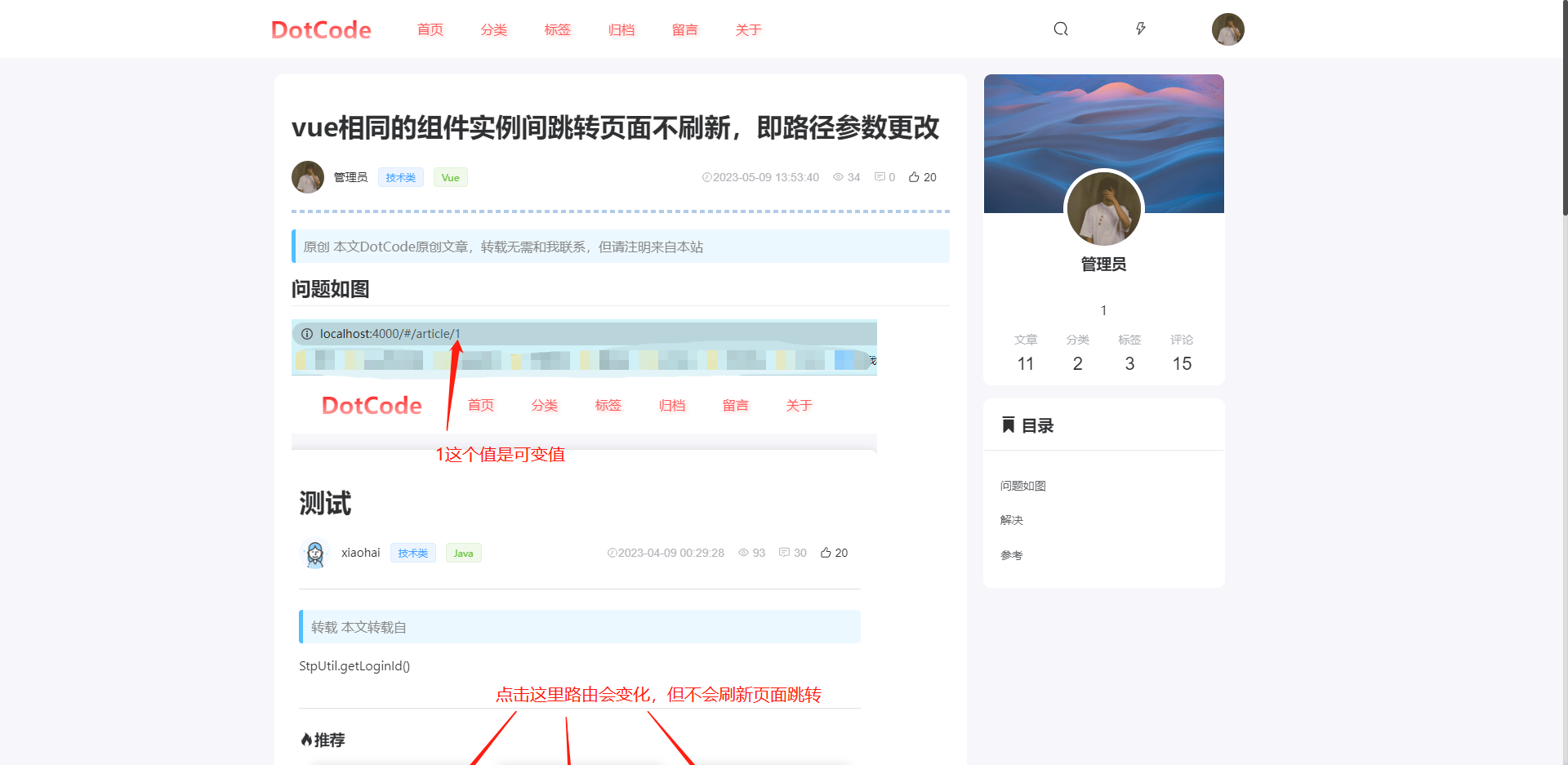
Task: Open the user avatar in top navigation
Action: click(1227, 29)
